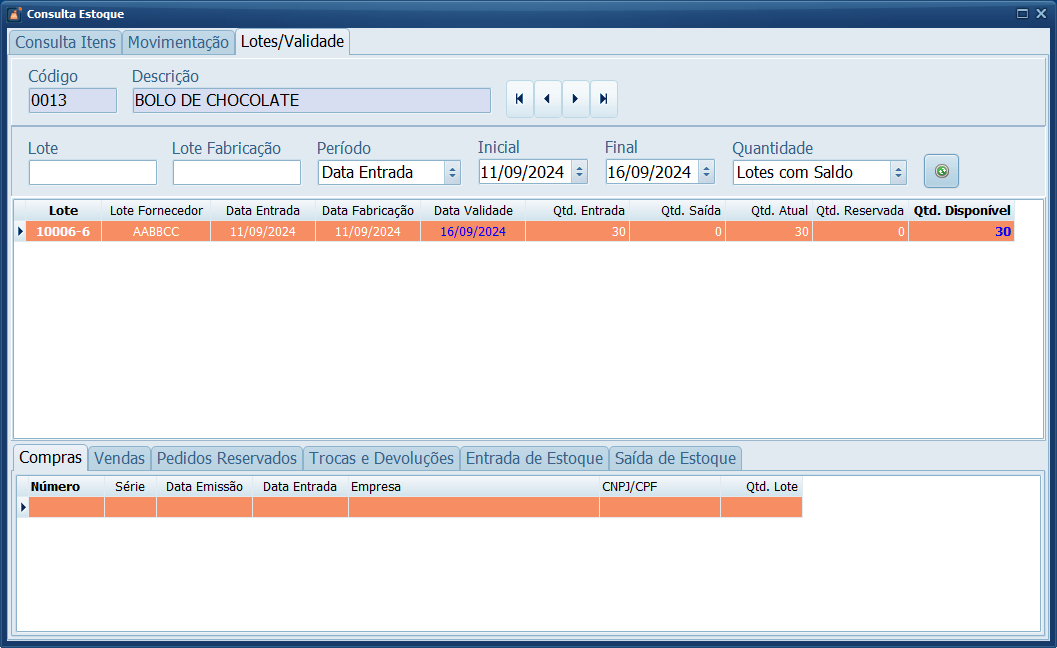
Task: Show the Entrada de Estoque tab
Action: 534,458
